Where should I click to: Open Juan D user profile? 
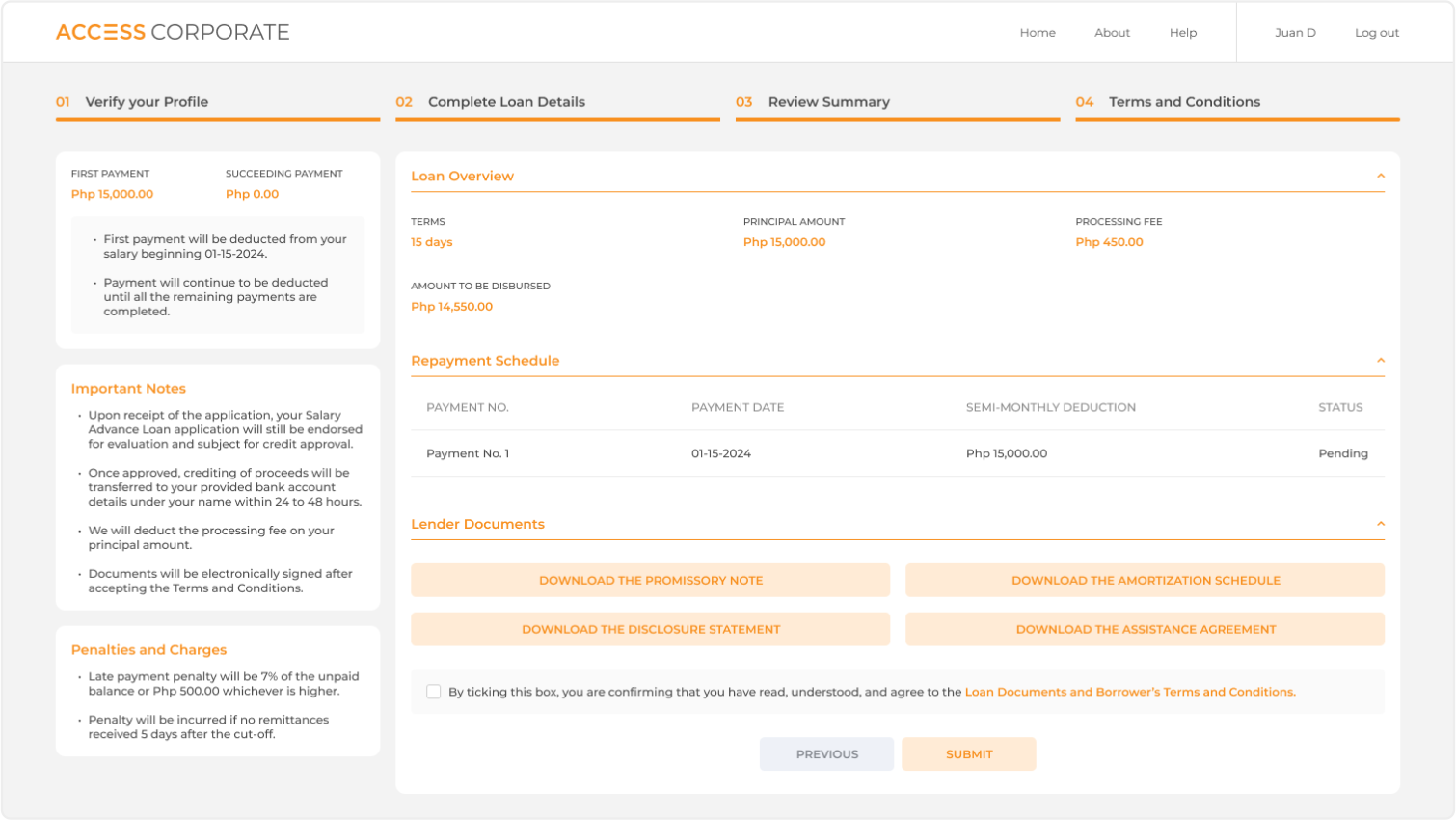click(x=1295, y=33)
